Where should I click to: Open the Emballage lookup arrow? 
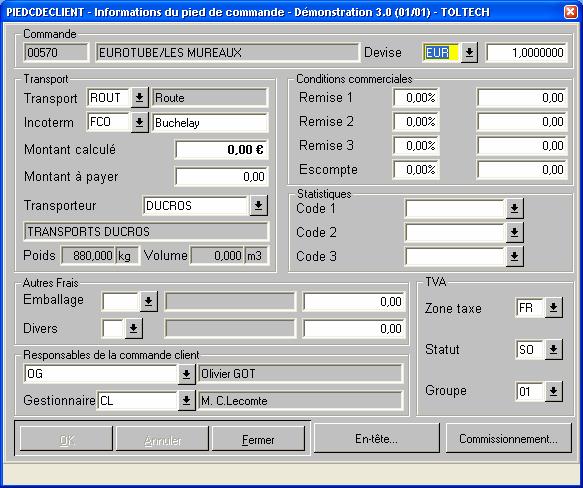coord(148,301)
